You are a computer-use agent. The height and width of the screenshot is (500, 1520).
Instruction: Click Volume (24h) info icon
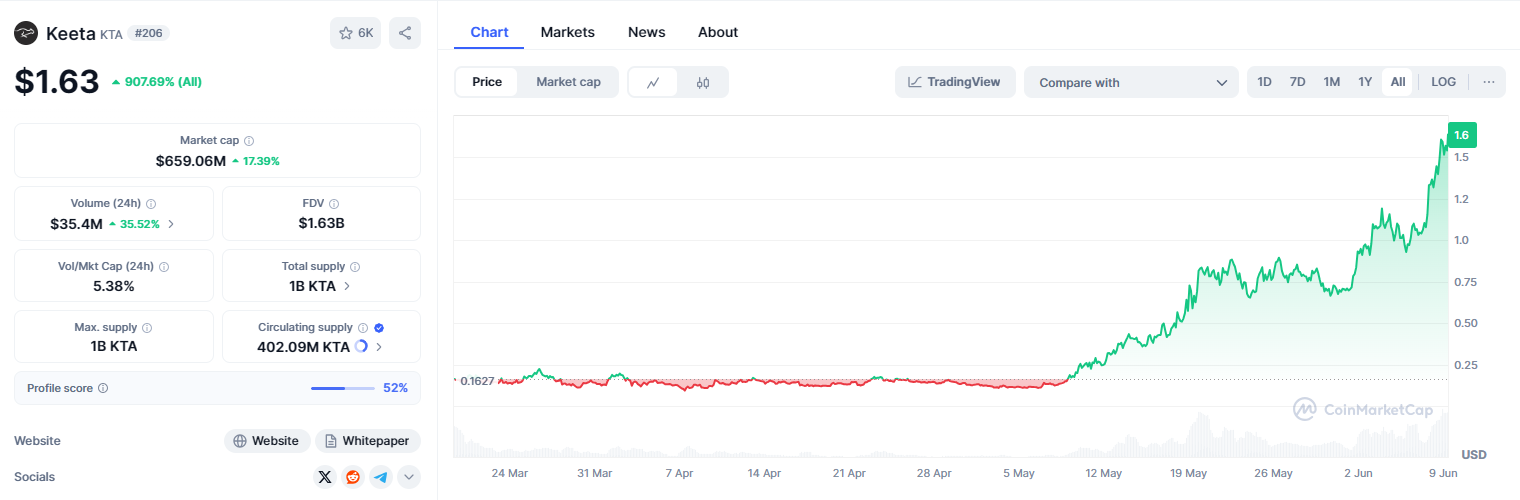coord(151,203)
